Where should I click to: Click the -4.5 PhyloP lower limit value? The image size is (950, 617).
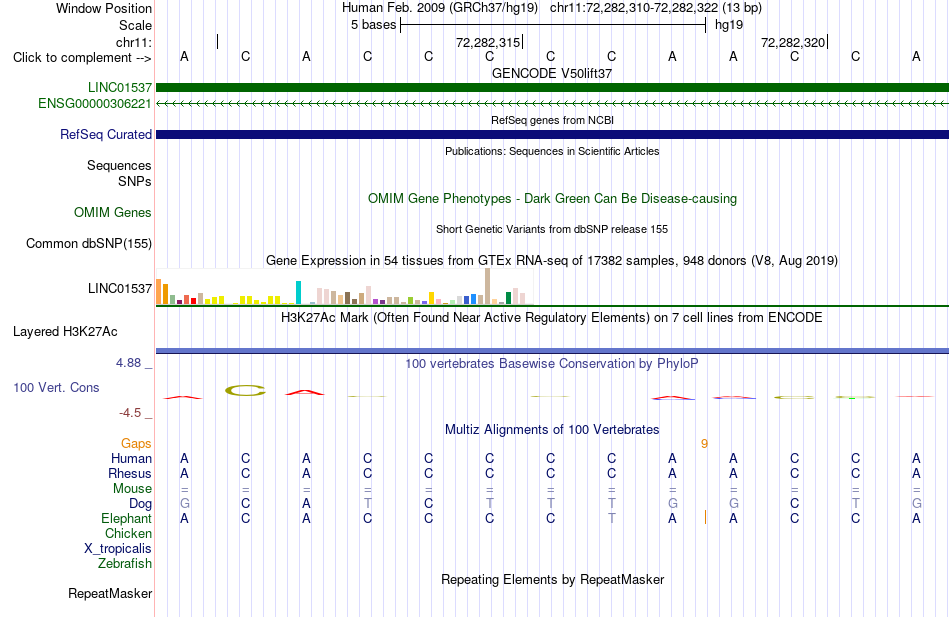click(x=130, y=413)
